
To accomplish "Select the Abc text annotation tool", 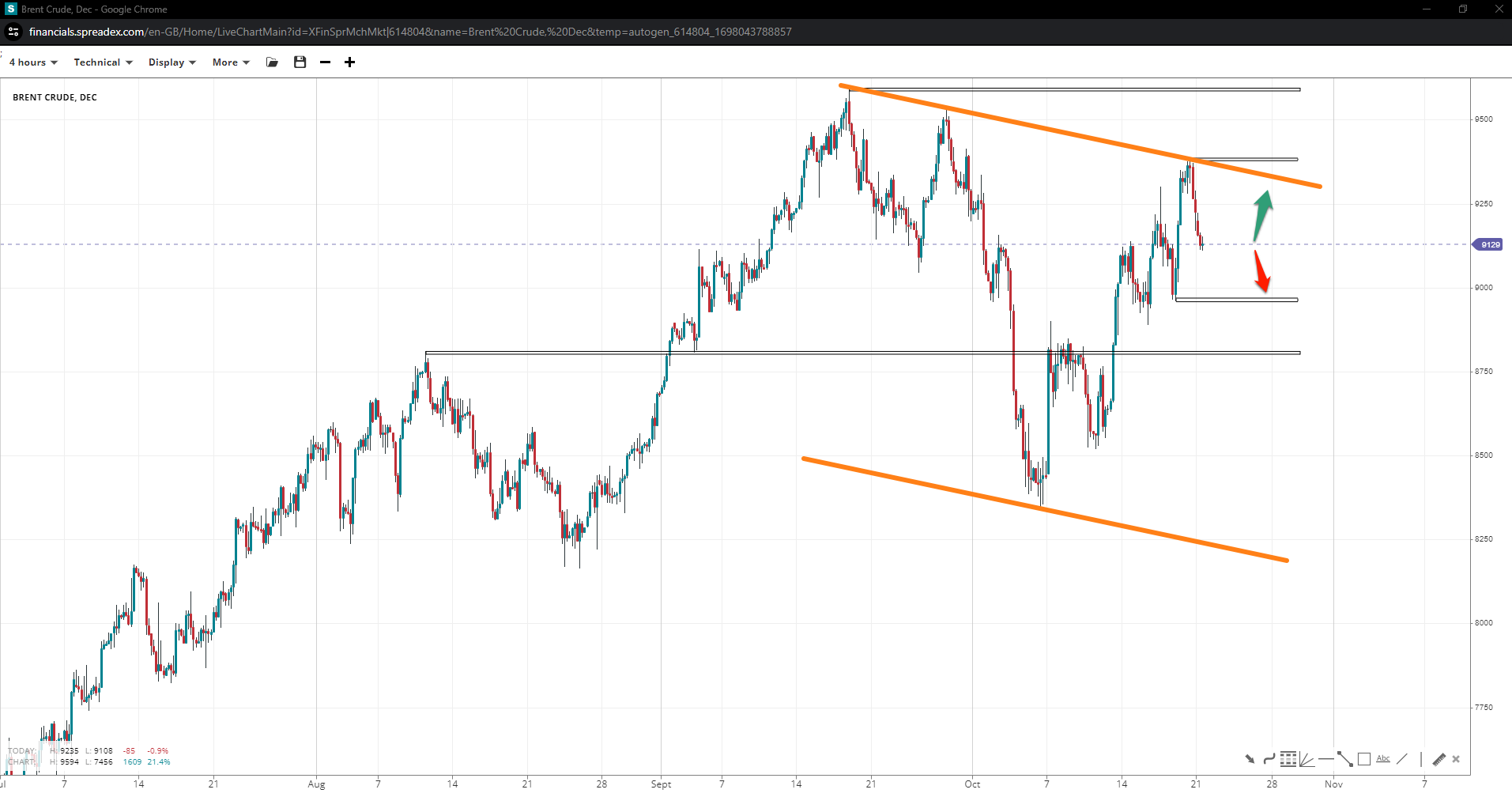I will [x=1382, y=759].
